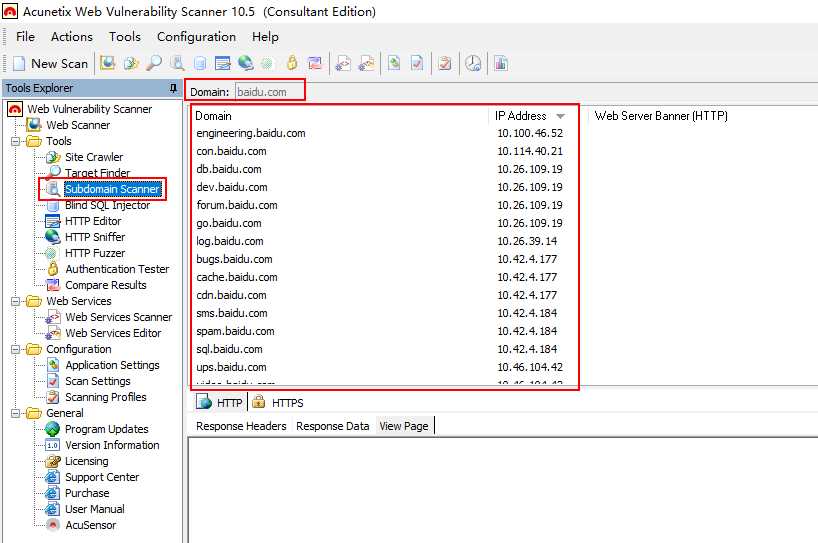
Task: Collapse the Configuration folder in tree
Action: tap(16, 349)
